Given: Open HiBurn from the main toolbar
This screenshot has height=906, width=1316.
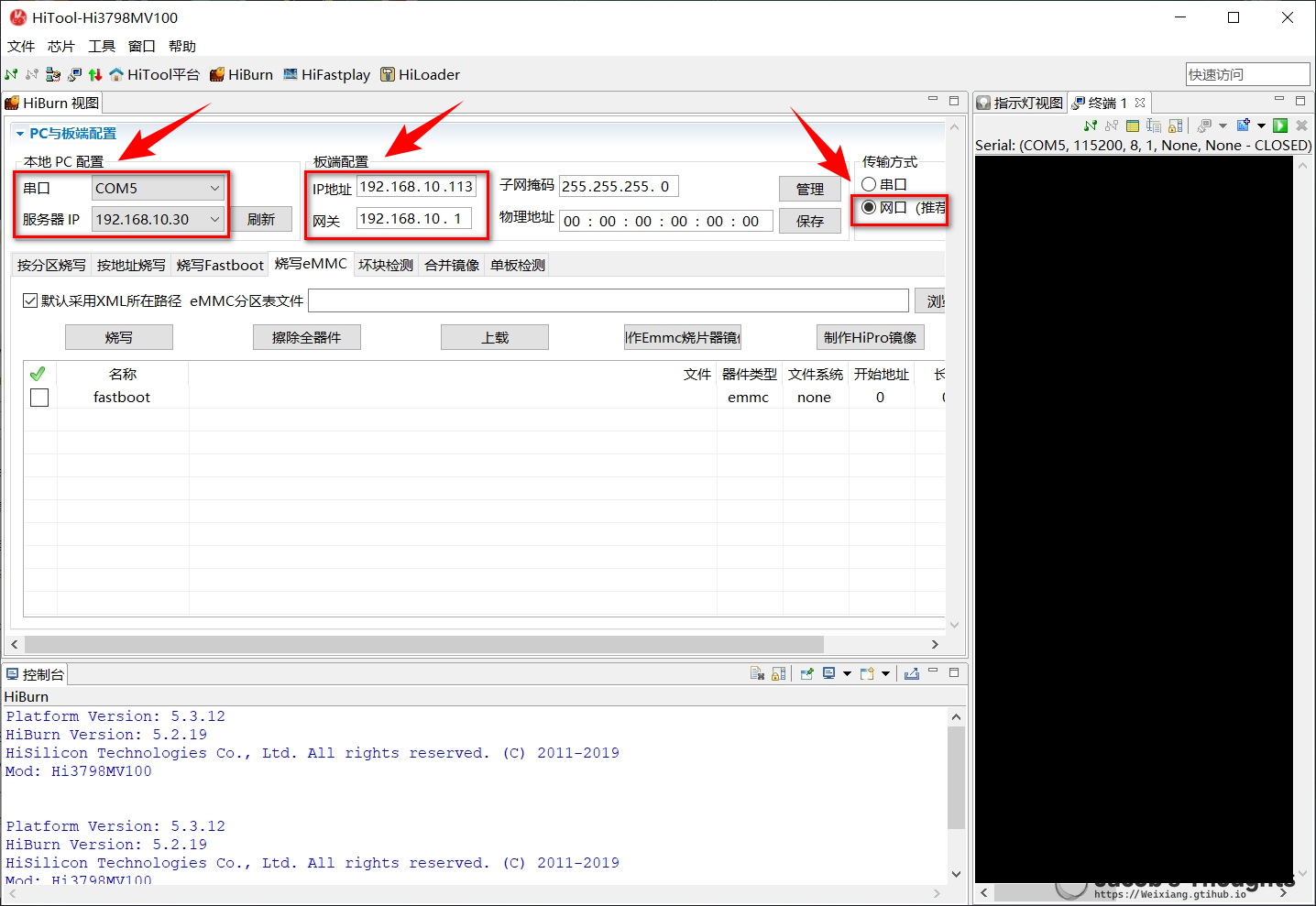Looking at the screenshot, I should [241, 75].
